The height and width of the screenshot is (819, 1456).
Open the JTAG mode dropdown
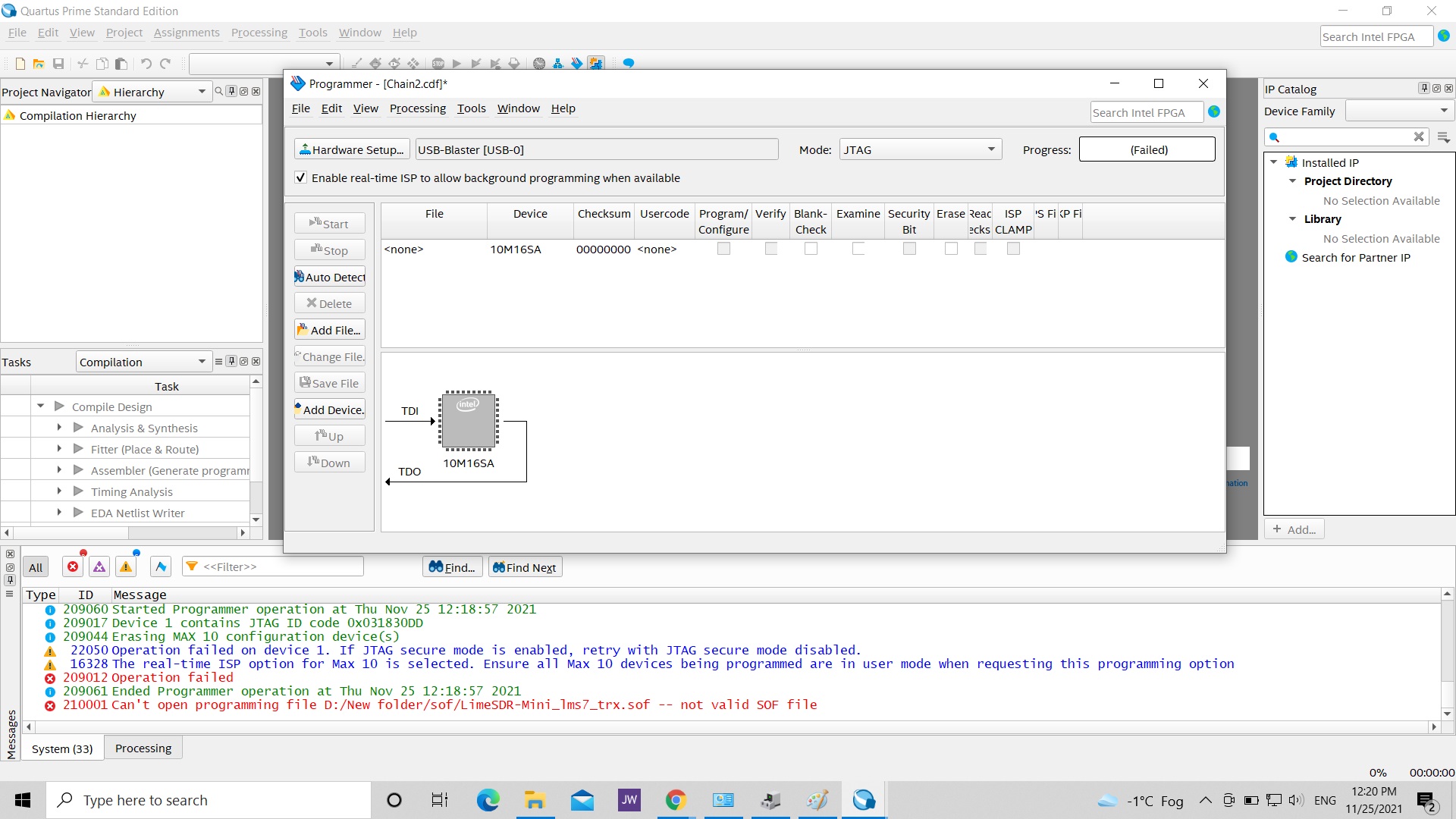coord(920,149)
